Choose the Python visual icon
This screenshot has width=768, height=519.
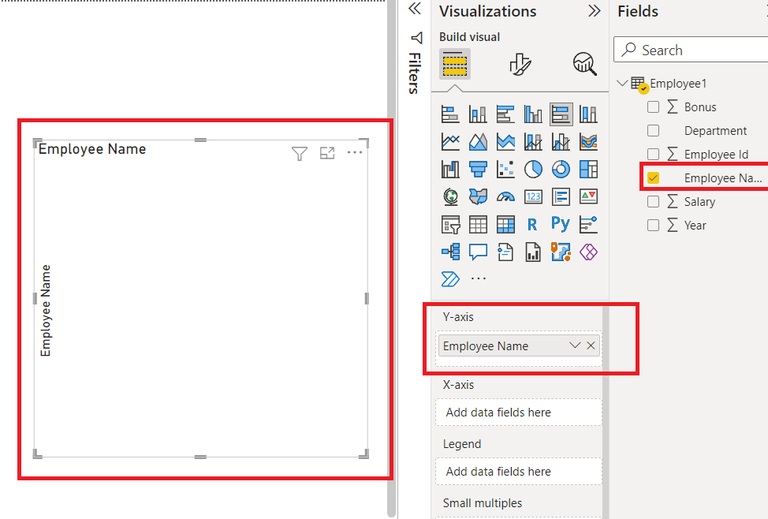click(x=560, y=224)
